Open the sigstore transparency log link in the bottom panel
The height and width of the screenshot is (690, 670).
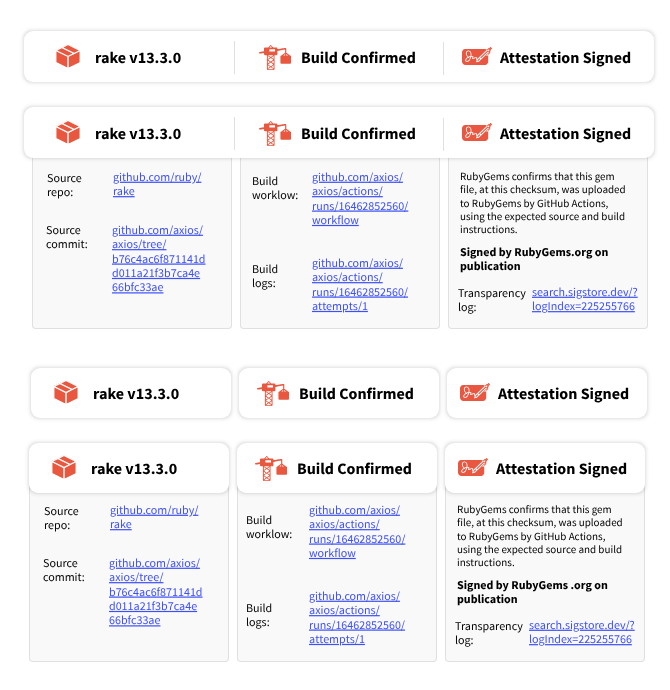[581, 633]
